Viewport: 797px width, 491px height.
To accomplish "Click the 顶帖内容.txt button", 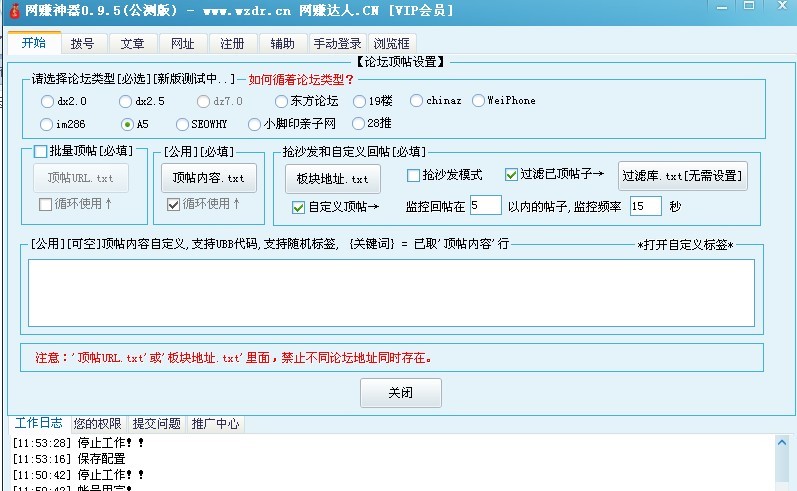I will pyautogui.click(x=208, y=178).
